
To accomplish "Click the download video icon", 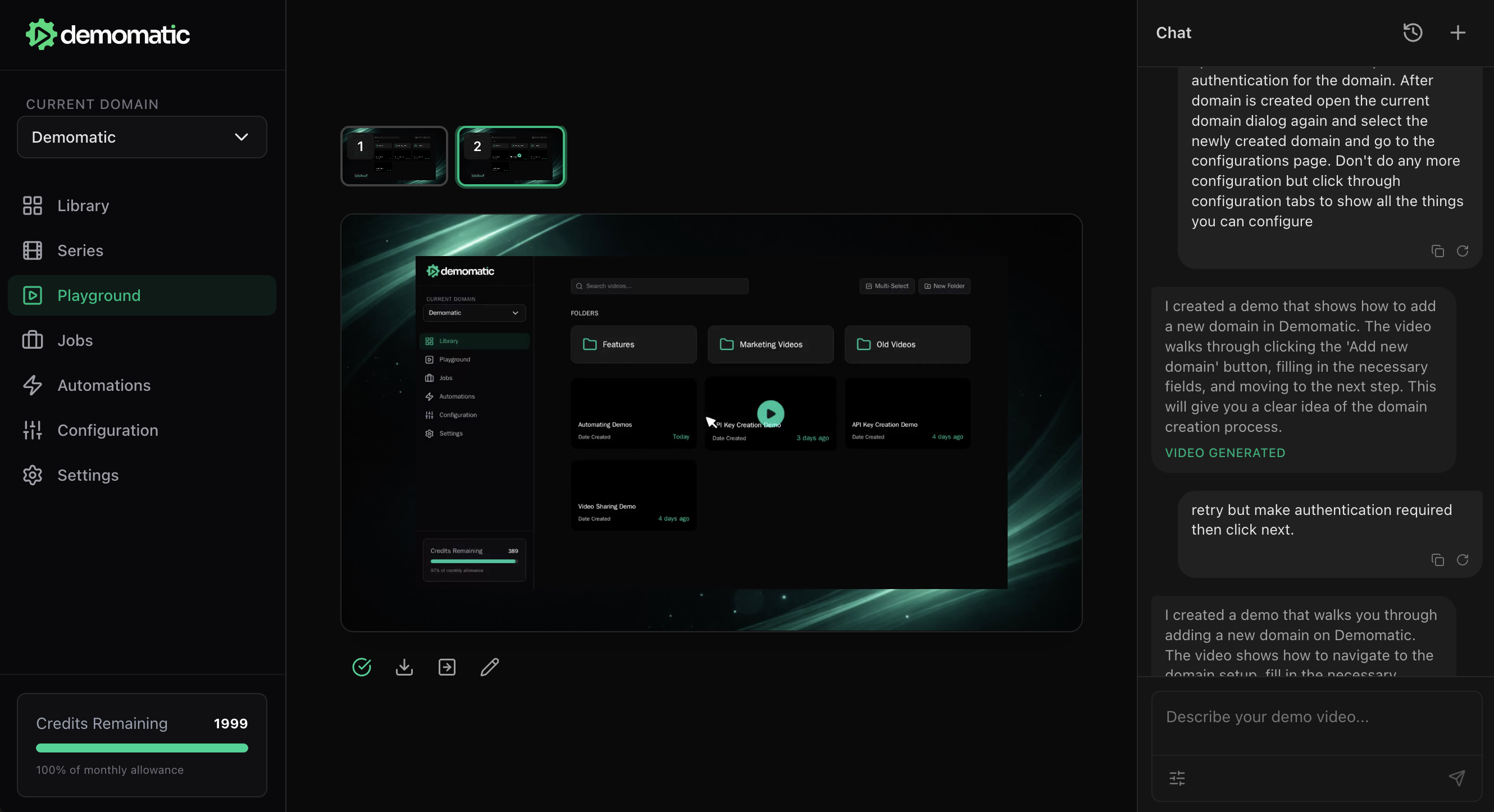I will point(404,667).
